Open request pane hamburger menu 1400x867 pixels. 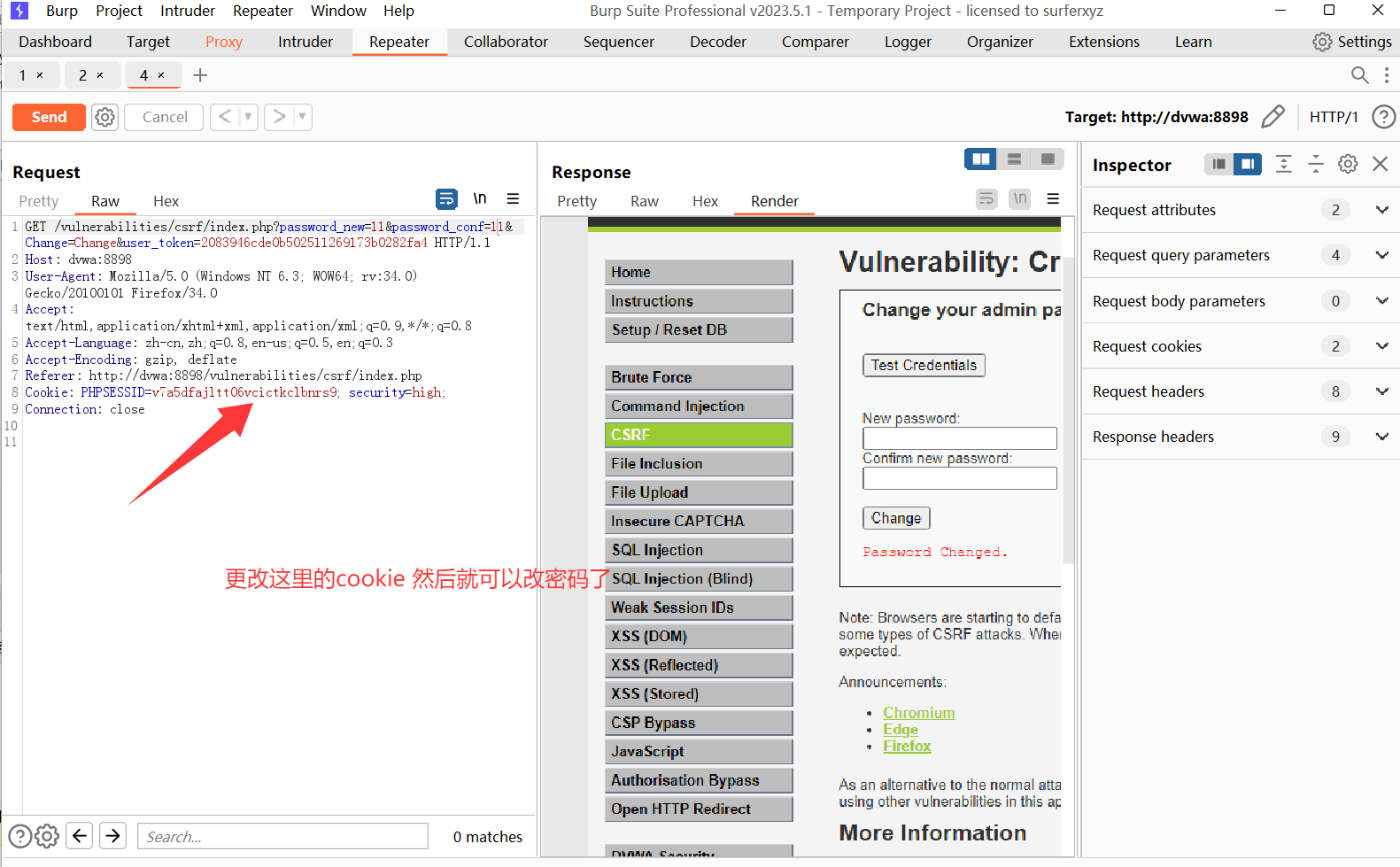click(513, 199)
